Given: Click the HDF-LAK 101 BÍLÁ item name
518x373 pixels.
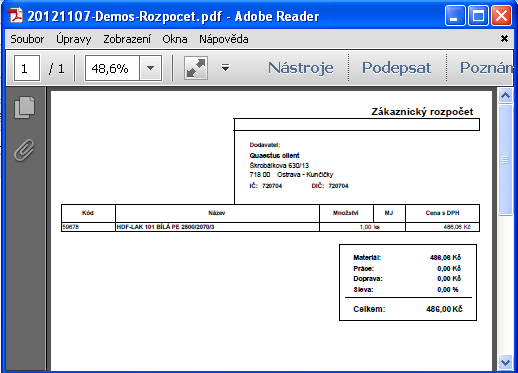Looking at the screenshot, I should point(165,227).
